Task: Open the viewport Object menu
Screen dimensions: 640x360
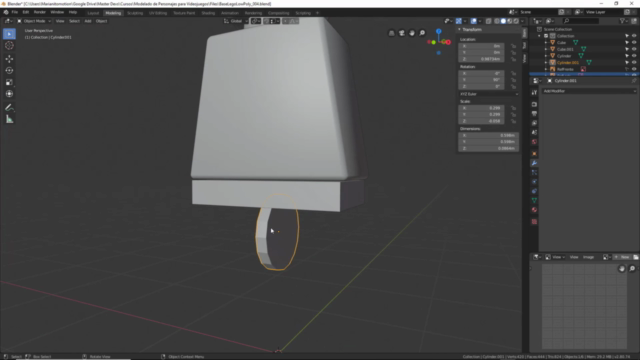Action: point(101,21)
